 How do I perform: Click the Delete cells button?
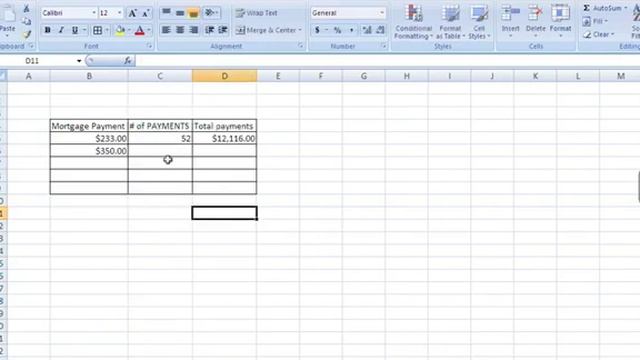(x=536, y=20)
